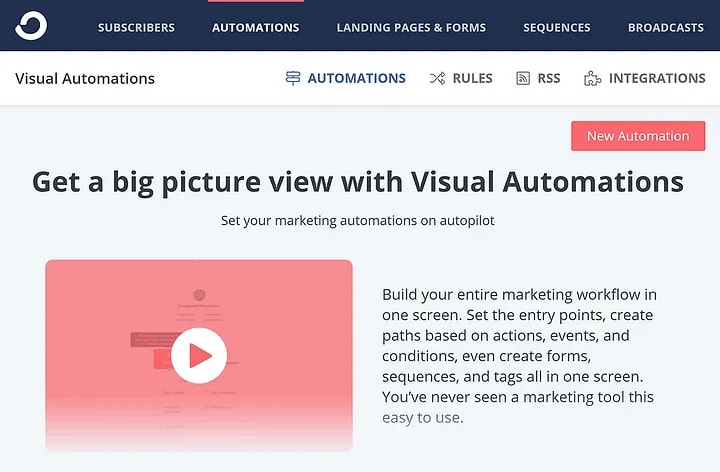Switch to the Integrations tab label
This screenshot has height=472, width=720.
pos(657,79)
